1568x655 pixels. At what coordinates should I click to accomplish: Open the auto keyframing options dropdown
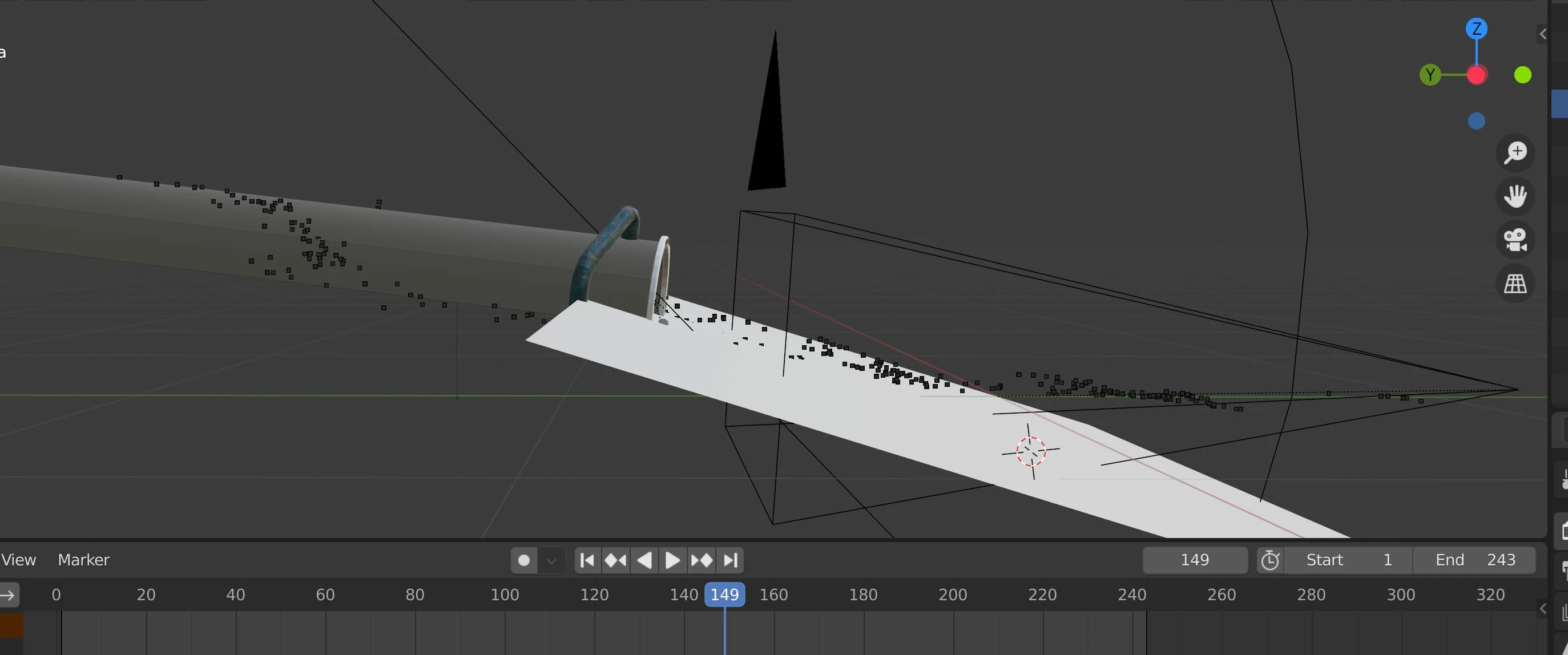pos(551,560)
